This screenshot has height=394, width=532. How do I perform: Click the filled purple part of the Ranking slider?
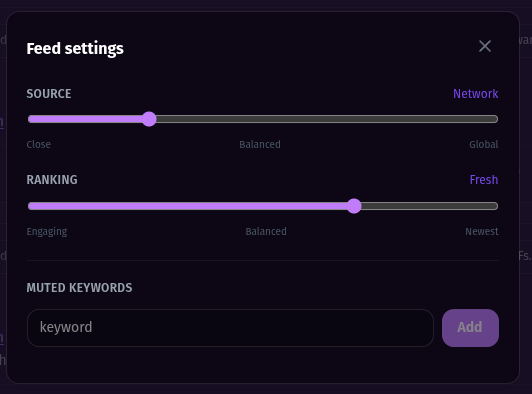(187, 206)
